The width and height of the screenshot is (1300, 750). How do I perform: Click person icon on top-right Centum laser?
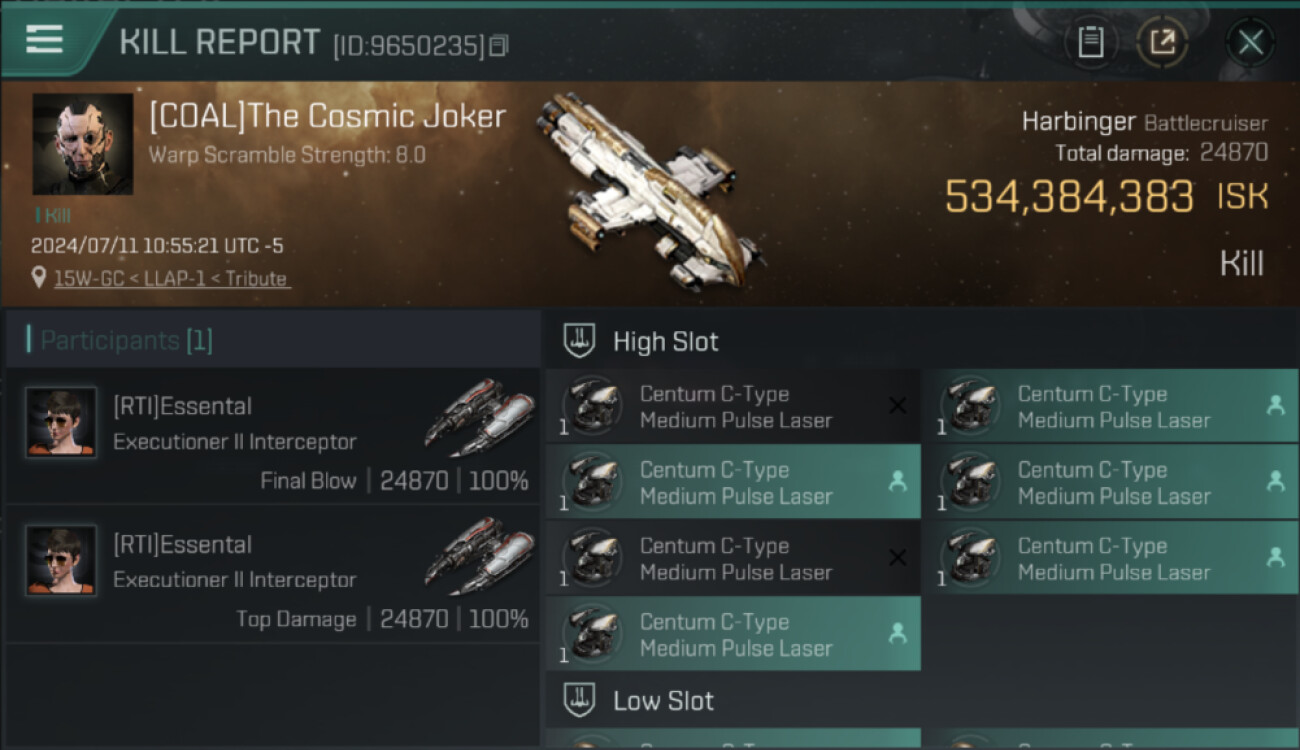[1275, 405]
